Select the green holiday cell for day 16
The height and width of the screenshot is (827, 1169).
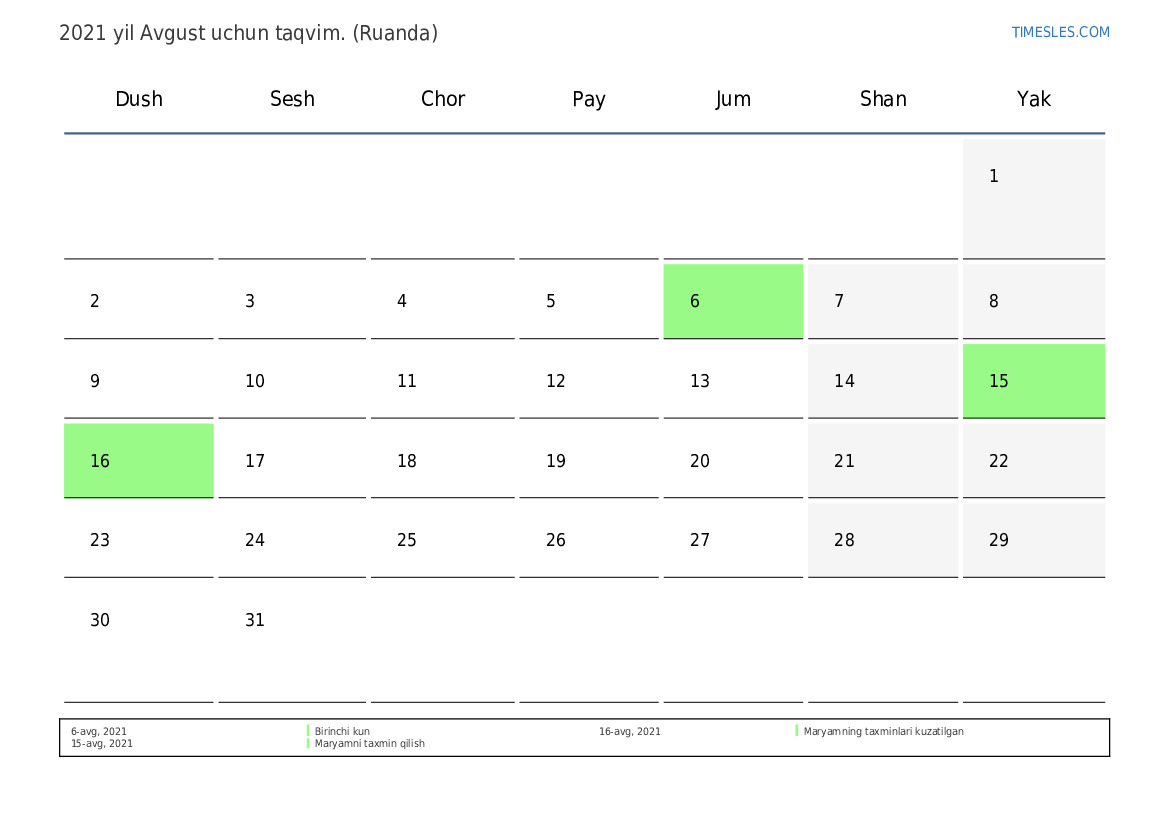(x=139, y=460)
